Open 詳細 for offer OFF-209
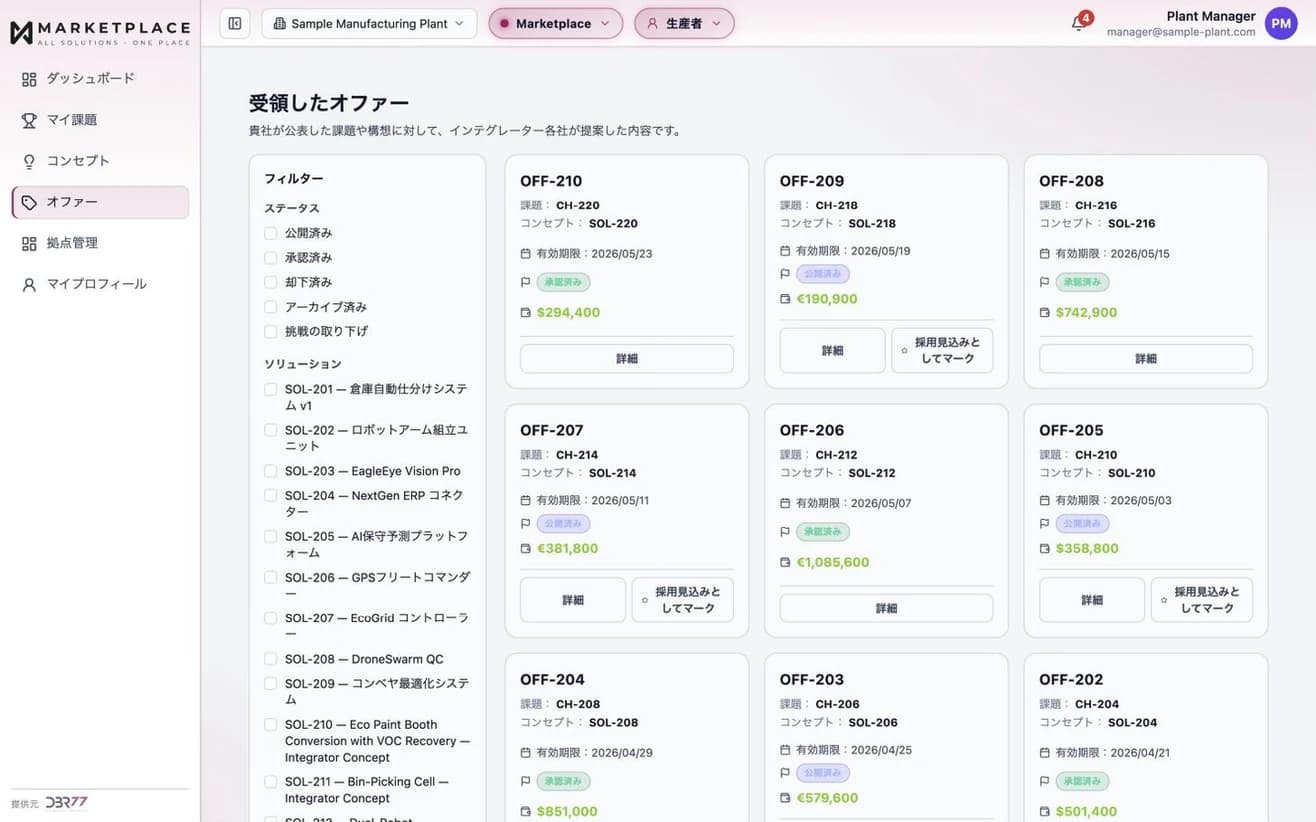 [832, 351]
